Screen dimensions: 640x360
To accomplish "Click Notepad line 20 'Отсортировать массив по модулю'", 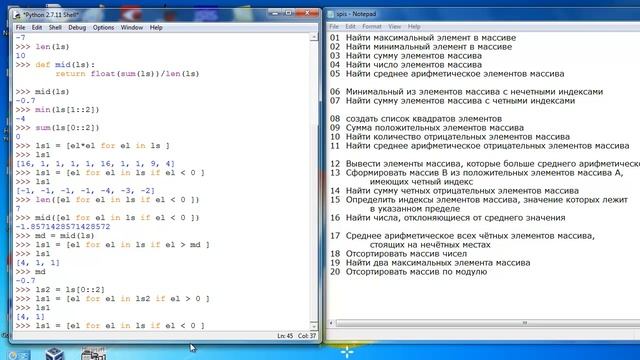I will (x=409, y=271).
